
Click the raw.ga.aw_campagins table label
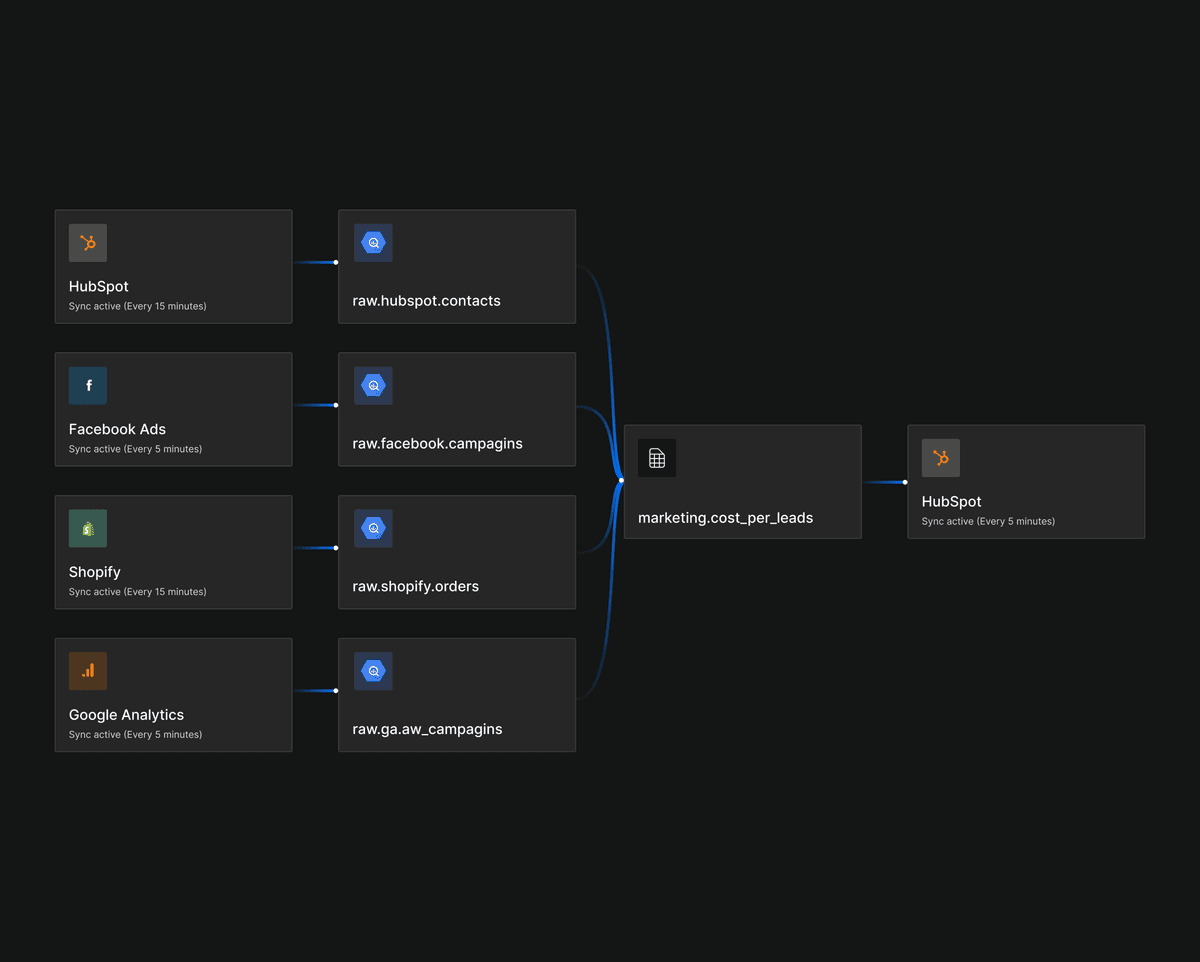point(427,729)
